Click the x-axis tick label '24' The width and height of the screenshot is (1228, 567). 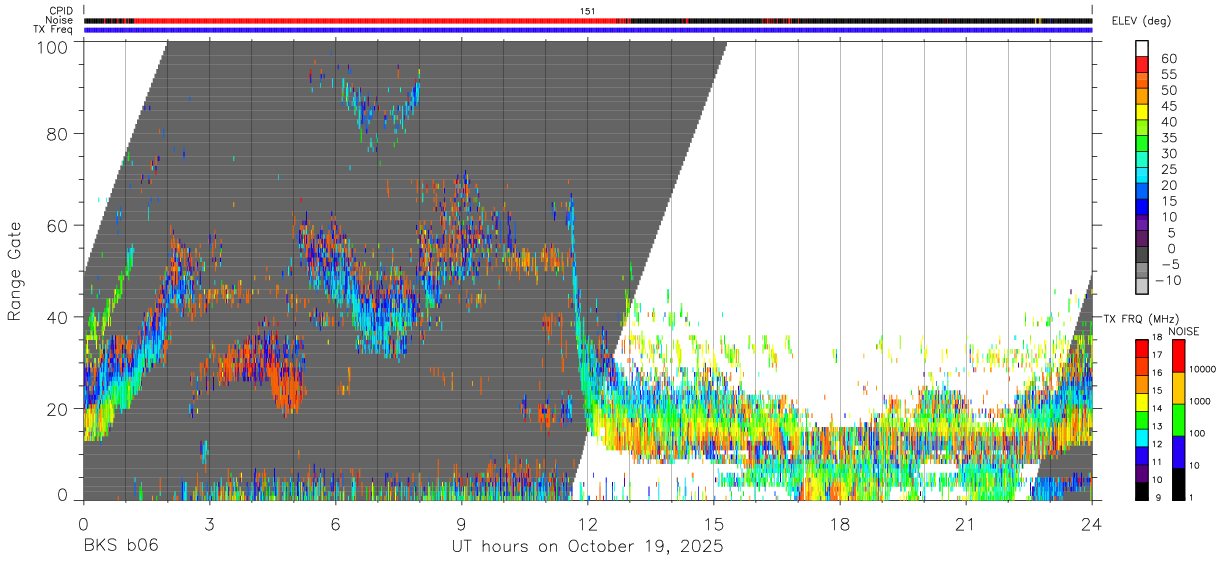click(x=1091, y=523)
